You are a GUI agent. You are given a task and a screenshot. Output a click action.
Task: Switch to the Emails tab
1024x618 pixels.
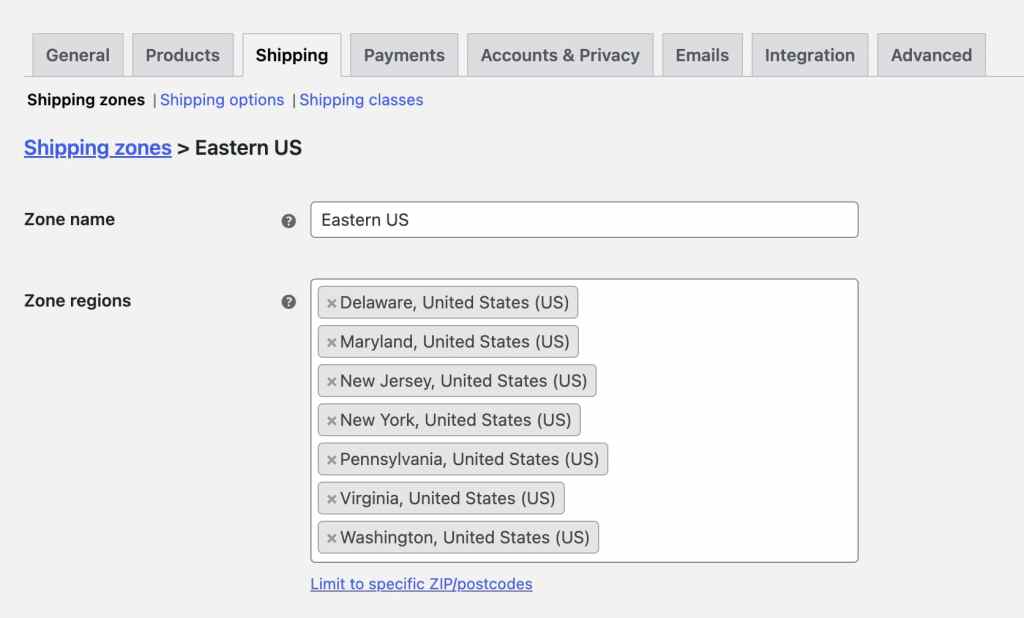pos(702,55)
